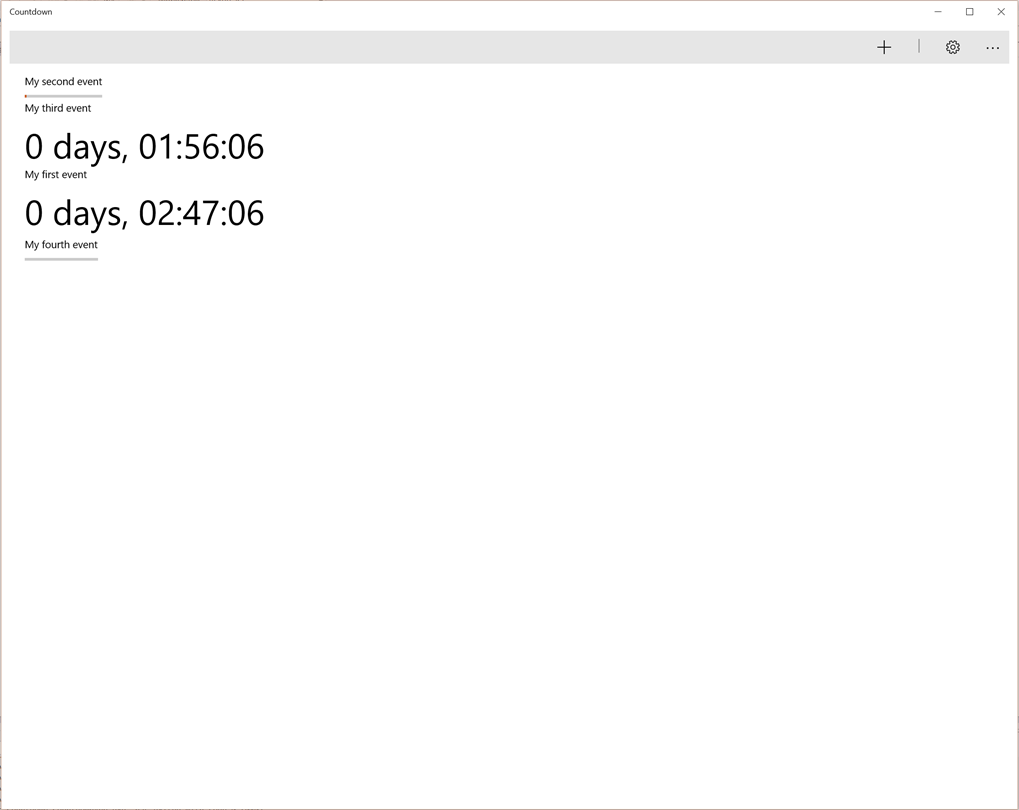Click the 0 days, 01:56:06 countdown timer
This screenshot has width=1019, height=810.
click(144, 147)
